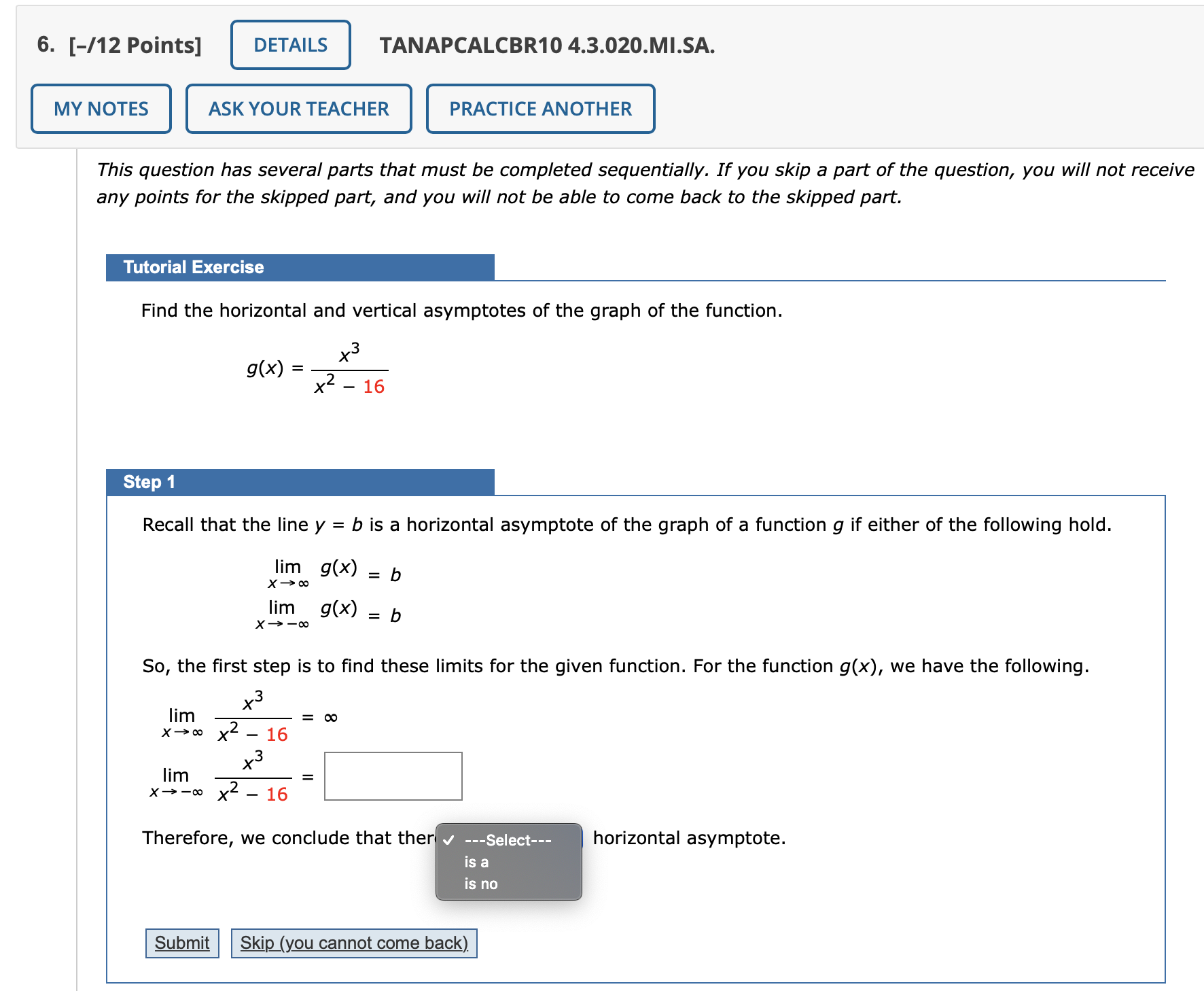Click the g(x) function formula

point(316,369)
